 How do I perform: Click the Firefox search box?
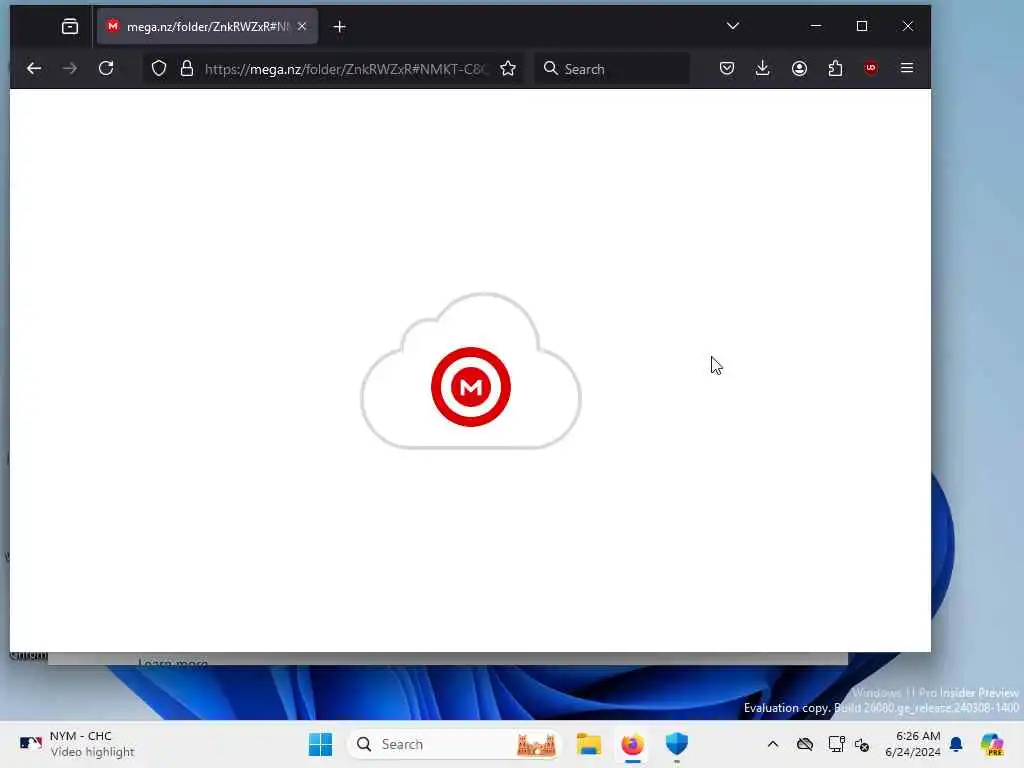coord(612,69)
